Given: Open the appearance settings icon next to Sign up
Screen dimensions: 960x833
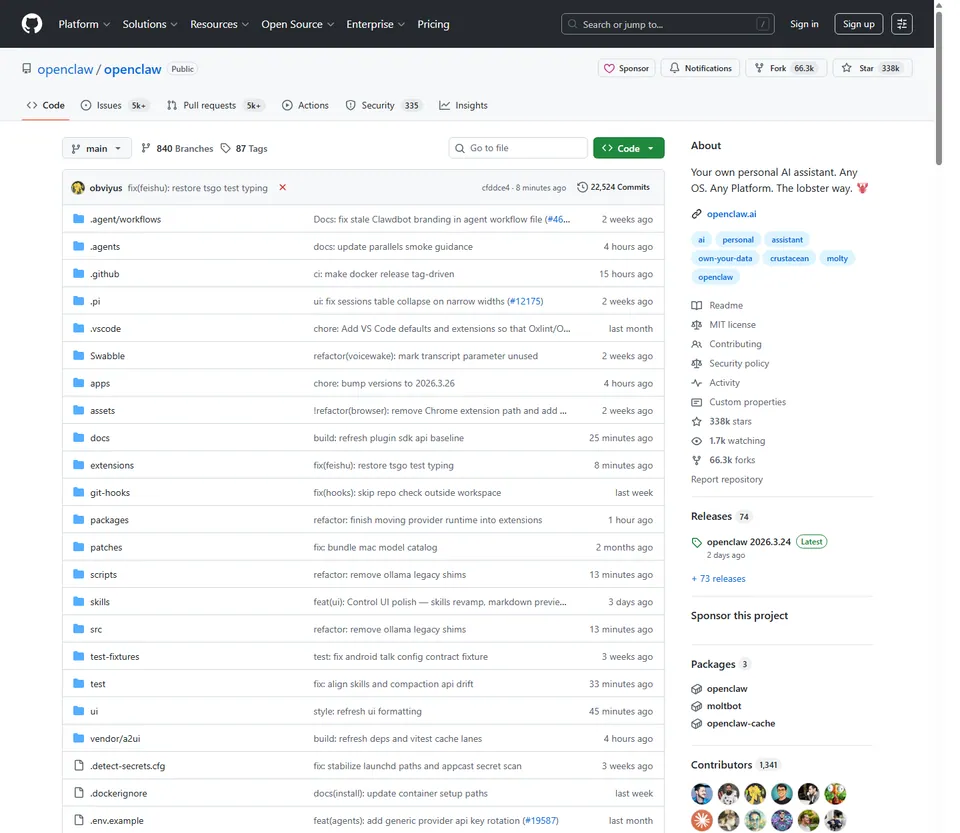Looking at the screenshot, I should (902, 24).
